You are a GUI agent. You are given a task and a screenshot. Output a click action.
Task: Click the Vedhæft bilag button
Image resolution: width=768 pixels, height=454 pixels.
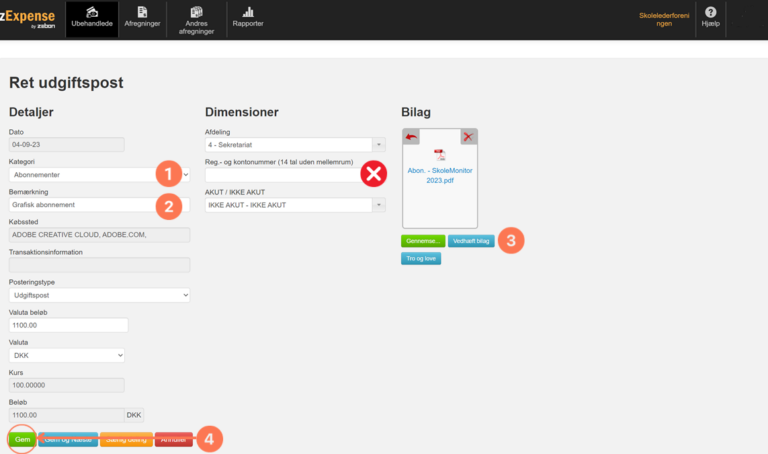[470, 241]
